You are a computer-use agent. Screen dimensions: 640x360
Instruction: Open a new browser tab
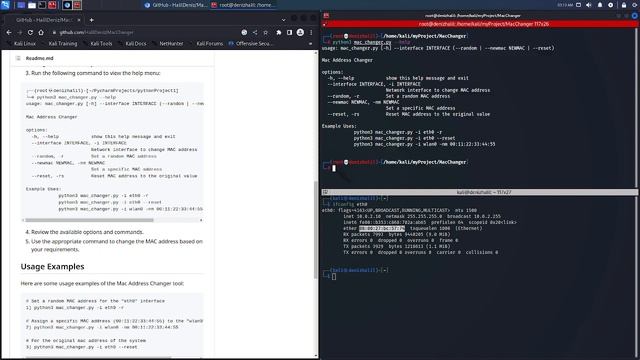click(x=91, y=20)
